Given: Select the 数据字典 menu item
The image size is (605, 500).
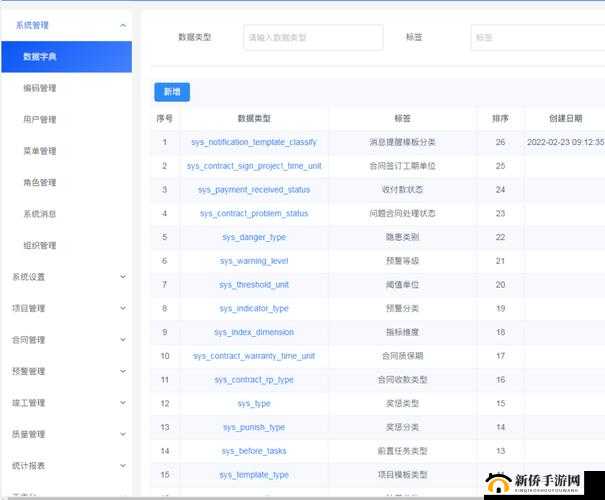Looking at the screenshot, I should (x=66, y=57).
